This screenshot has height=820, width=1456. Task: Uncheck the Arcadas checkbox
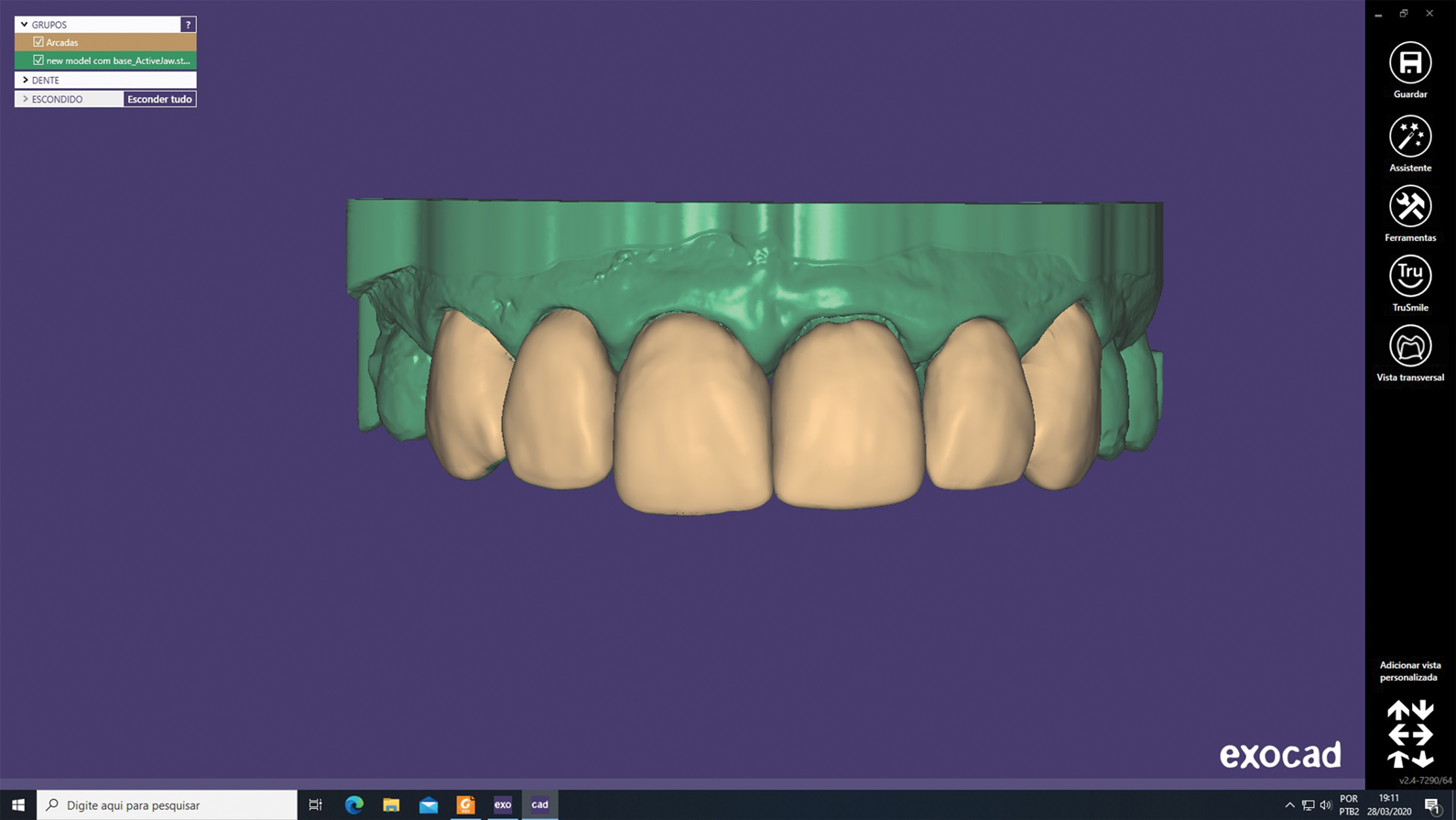pyautogui.click(x=38, y=42)
